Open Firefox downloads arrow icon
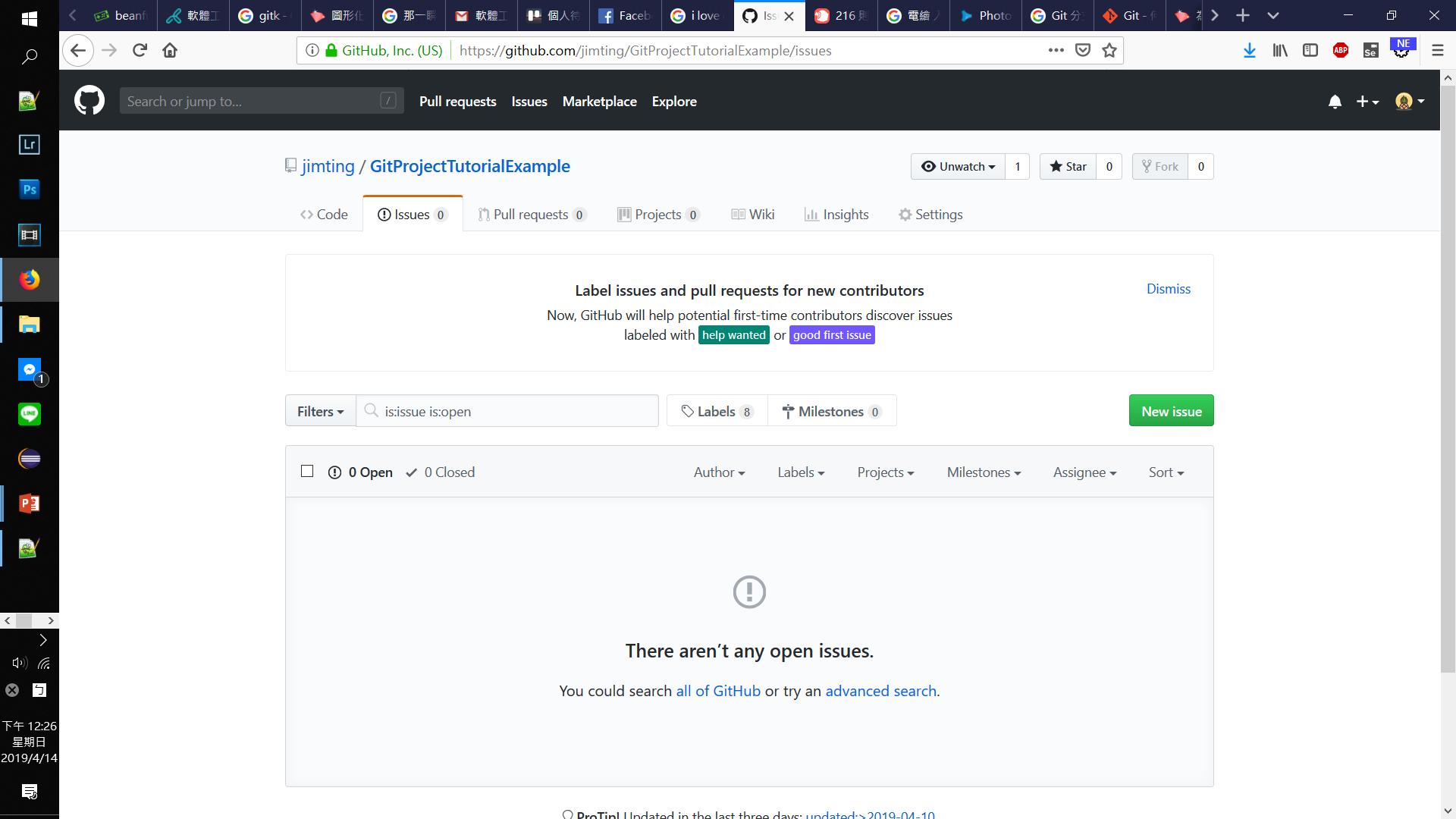Image resolution: width=1456 pixels, height=819 pixels. click(x=1250, y=51)
